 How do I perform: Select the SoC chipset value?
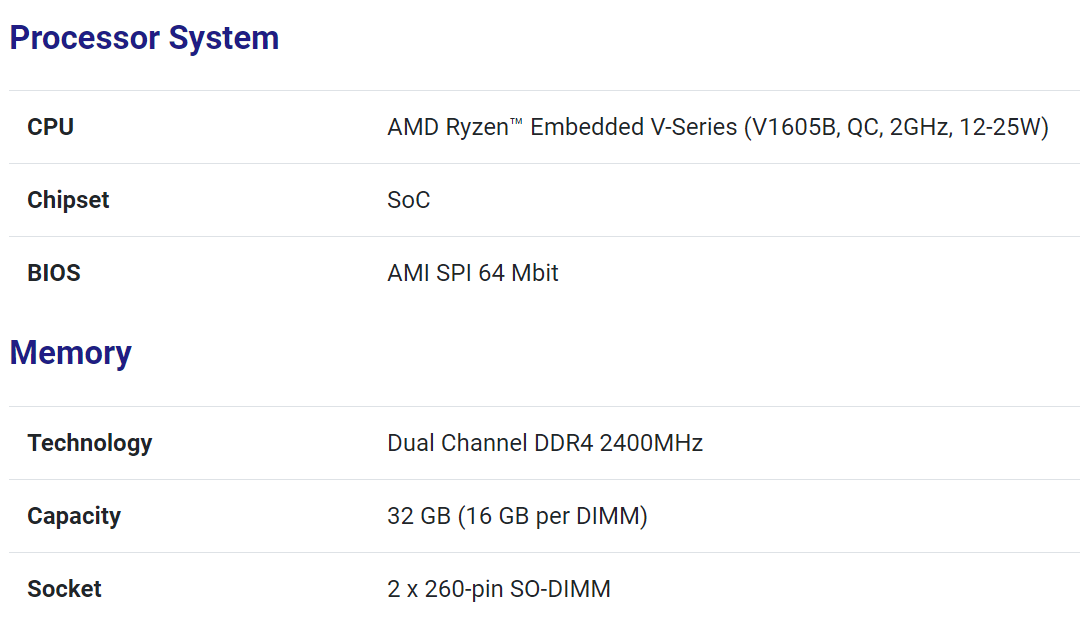point(408,200)
